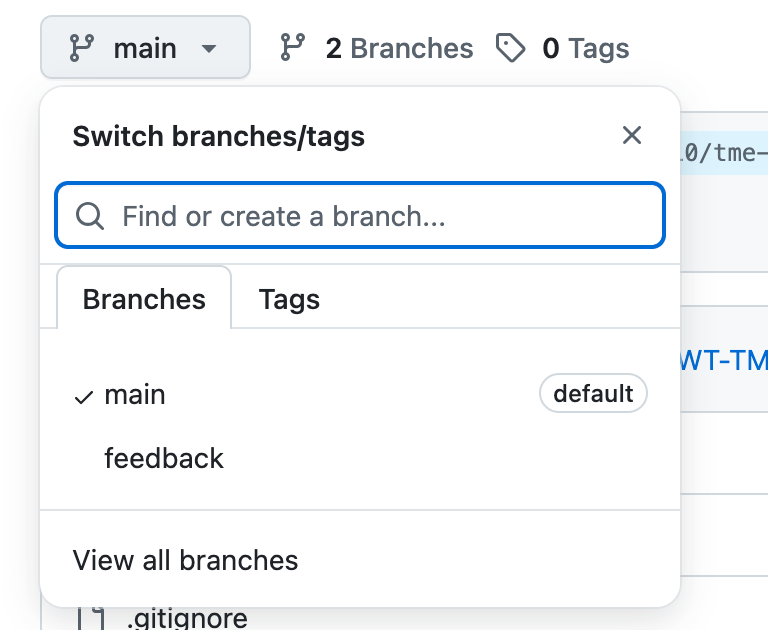
Task: Click the default badge on main branch
Action: (x=593, y=394)
